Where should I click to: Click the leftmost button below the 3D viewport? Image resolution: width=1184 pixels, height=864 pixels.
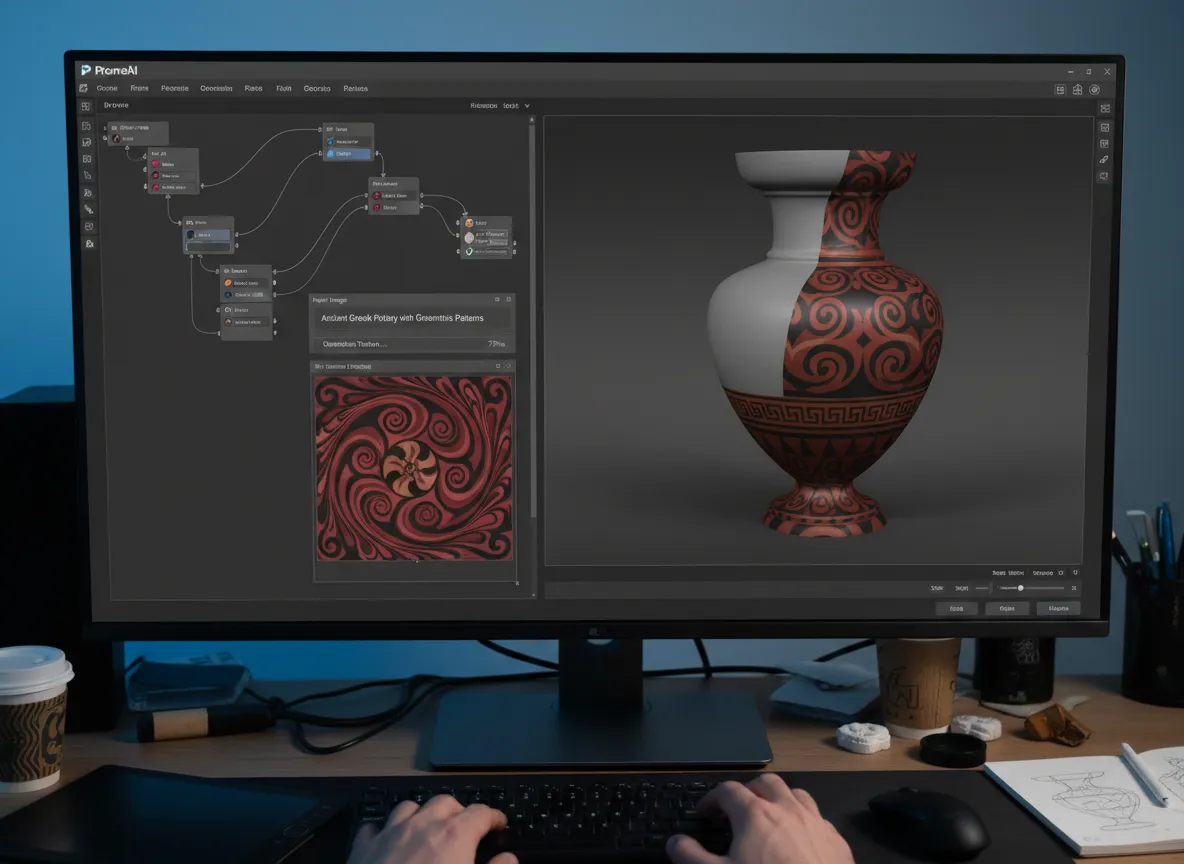point(956,608)
